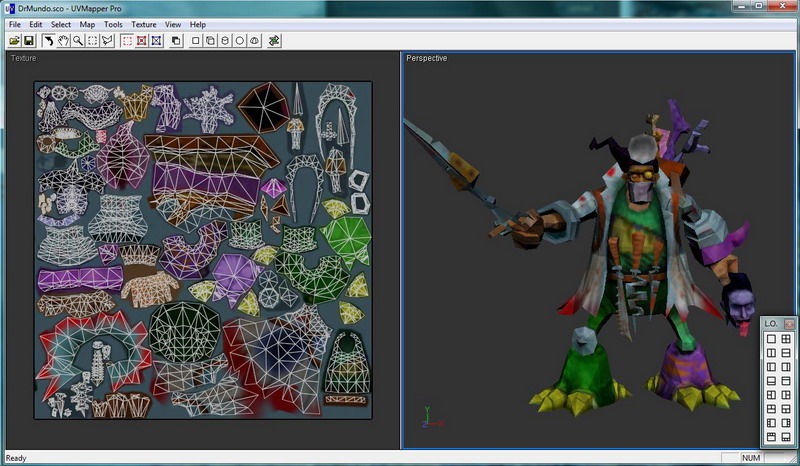Select single-pane layout in L.O. palette
The image size is (800, 466).
[771, 339]
